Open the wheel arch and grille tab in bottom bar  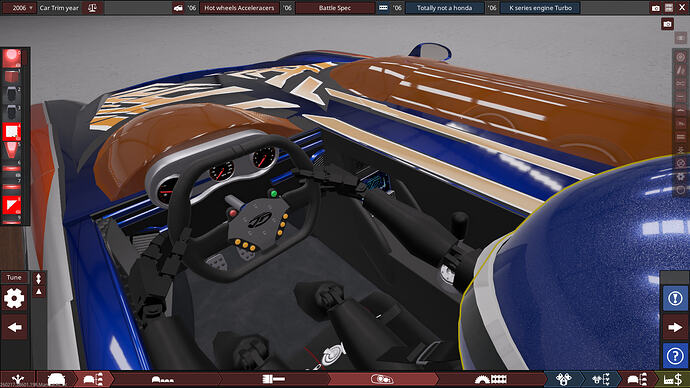[x=491, y=379]
